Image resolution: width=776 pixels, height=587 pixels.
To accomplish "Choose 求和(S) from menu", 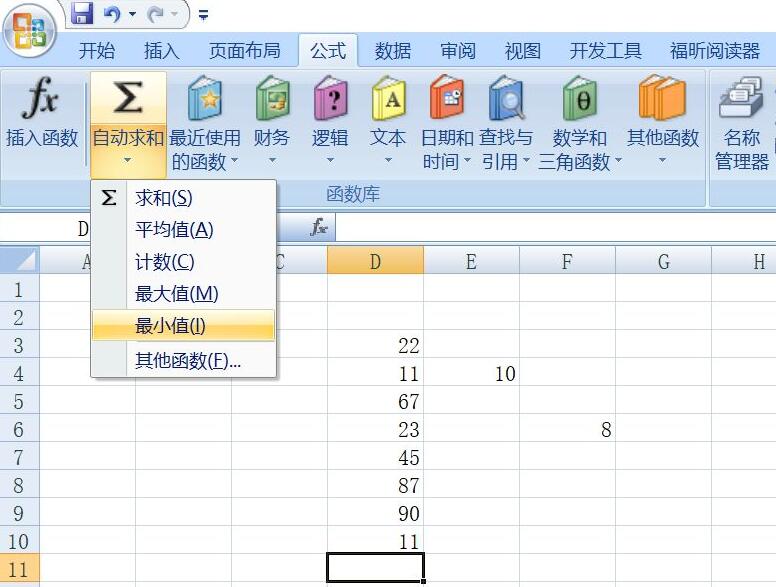I will (184, 198).
